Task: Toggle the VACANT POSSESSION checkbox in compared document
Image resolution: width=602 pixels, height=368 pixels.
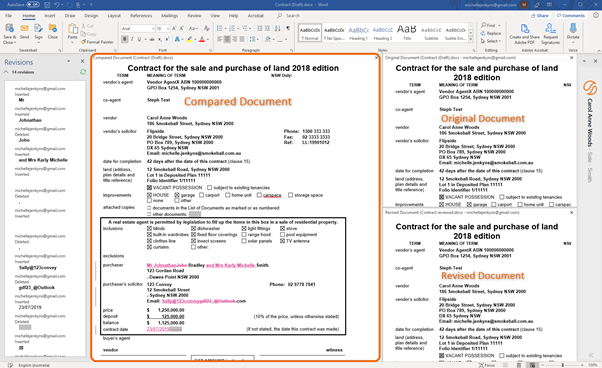Action: tap(149, 188)
